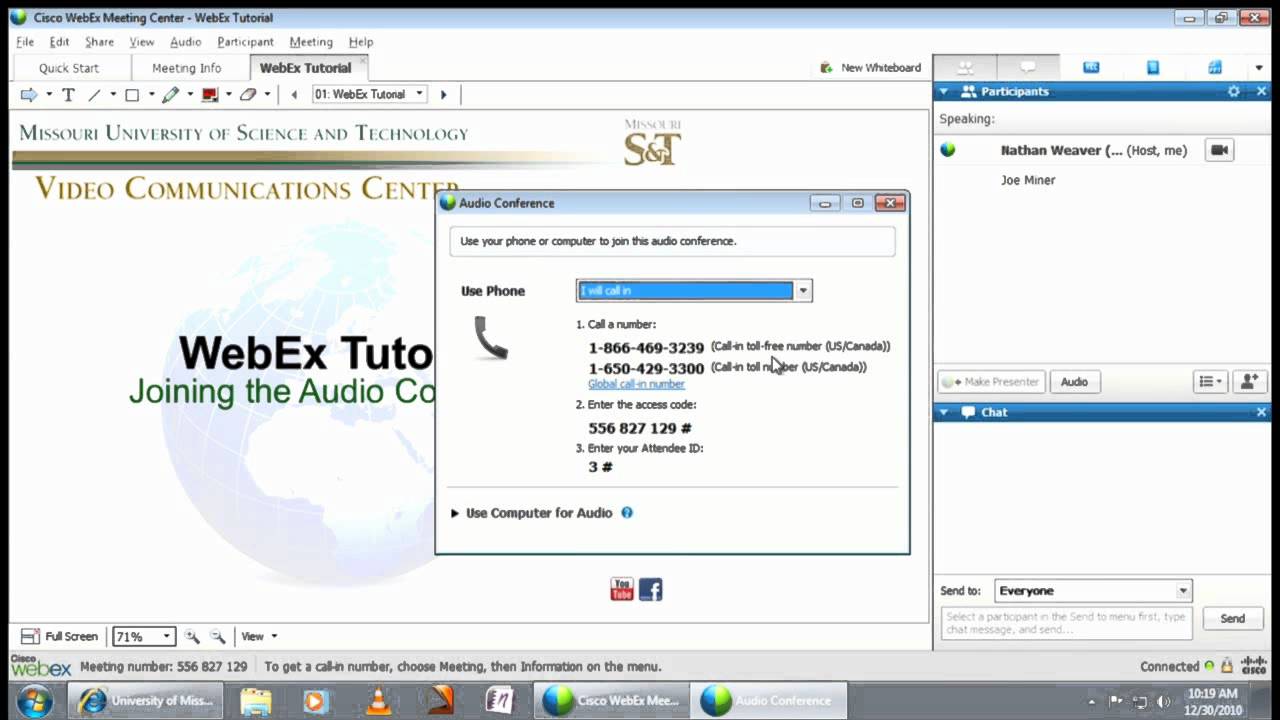Image resolution: width=1280 pixels, height=720 pixels.
Task: Open the Share menu
Action: point(99,42)
